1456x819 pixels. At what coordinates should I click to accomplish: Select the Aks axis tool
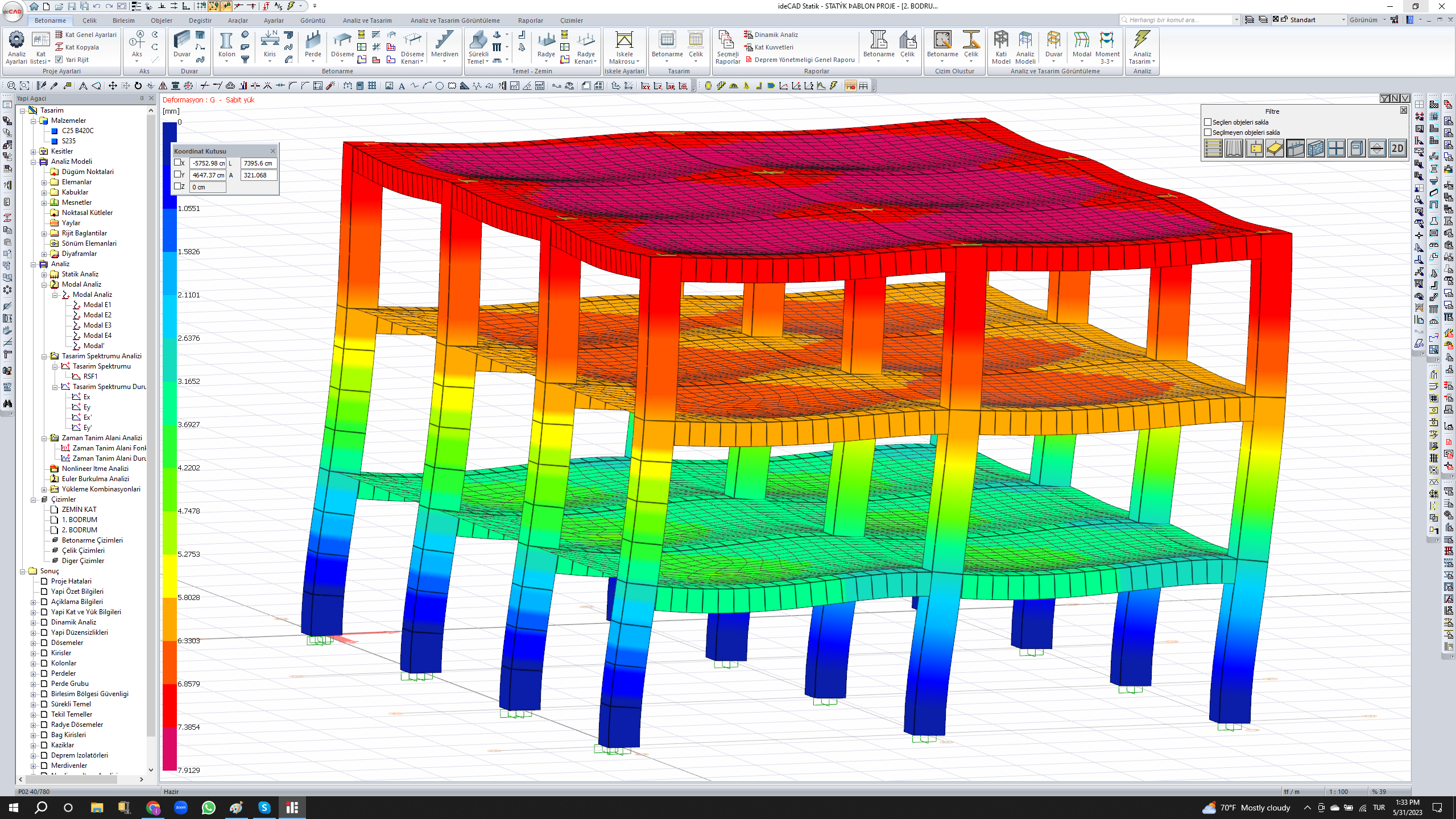137,45
